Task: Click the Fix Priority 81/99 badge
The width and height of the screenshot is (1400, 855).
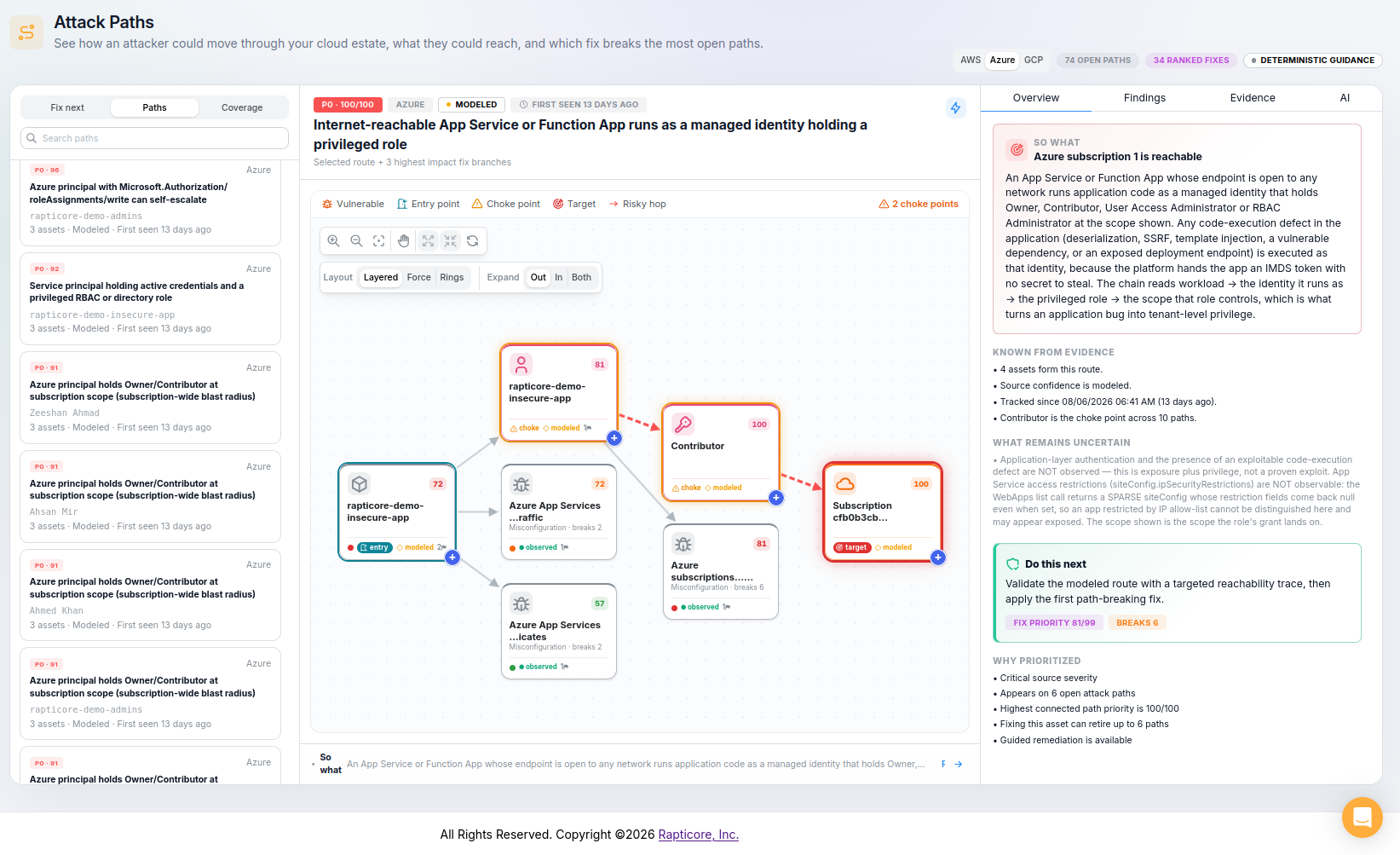Action: (1054, 623)
